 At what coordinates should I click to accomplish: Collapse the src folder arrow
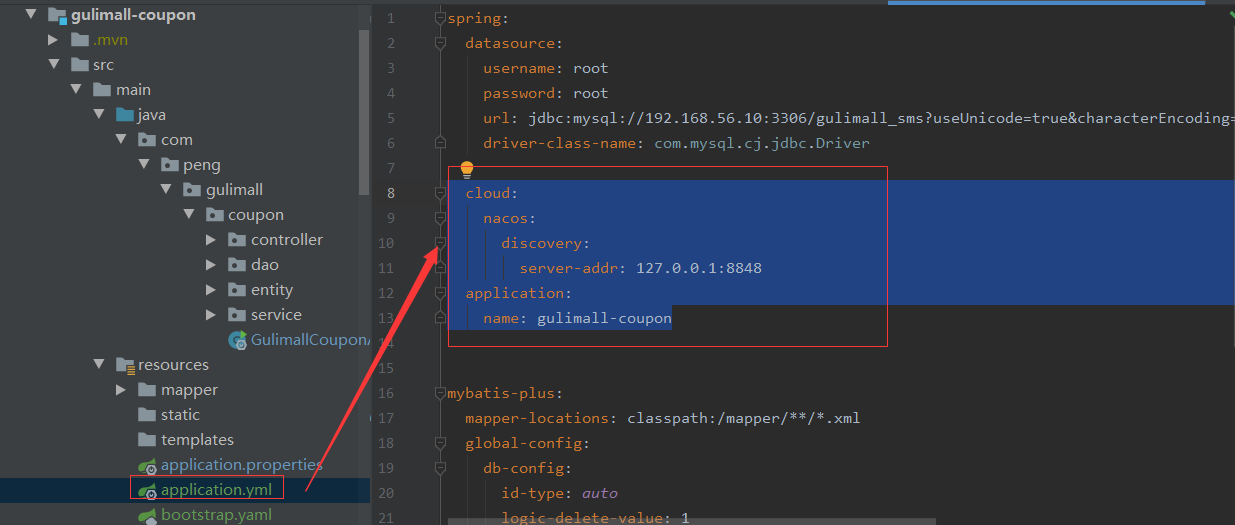point(54,65)
